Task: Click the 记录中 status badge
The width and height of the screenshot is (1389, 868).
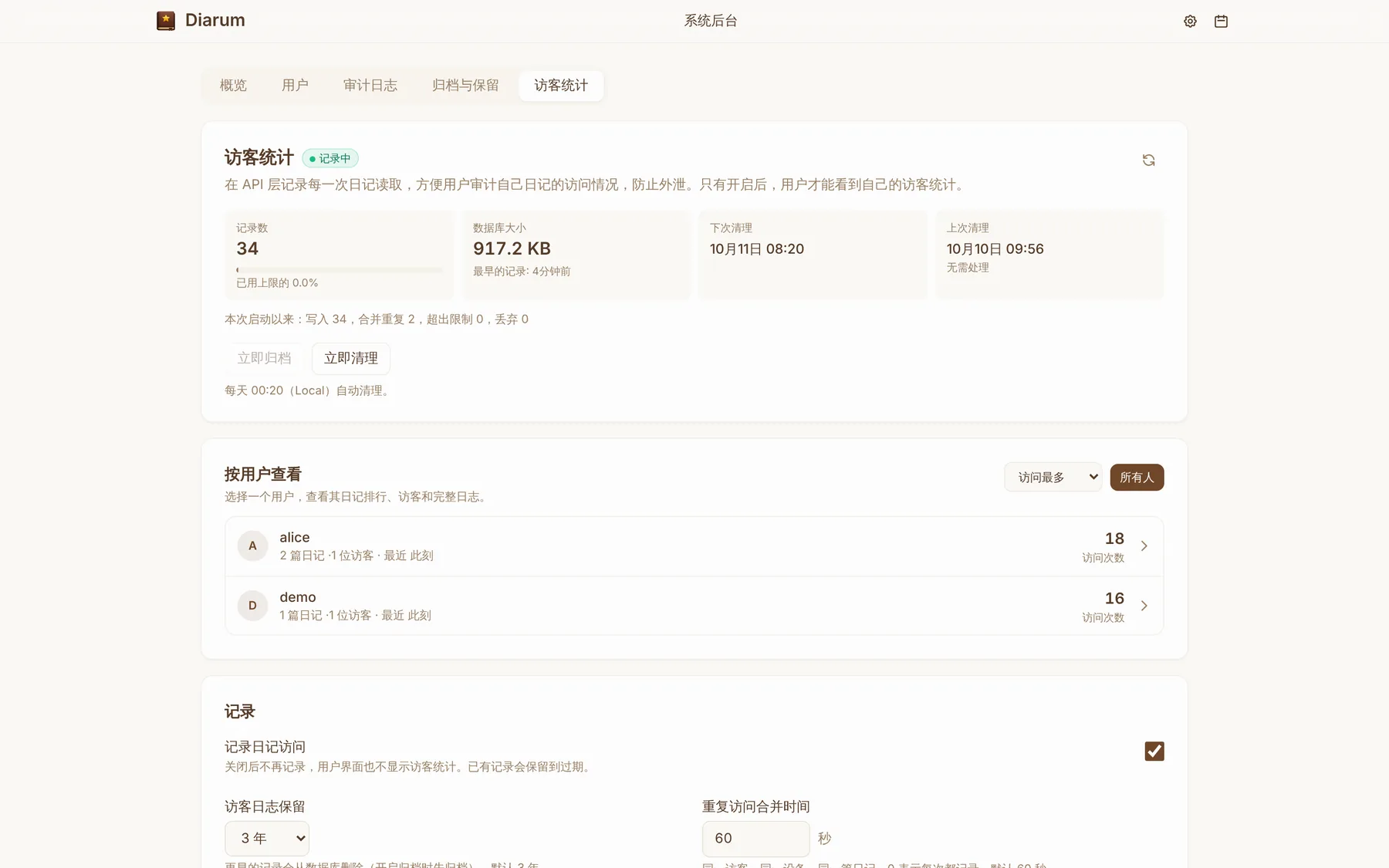Action: click(330, 159)
